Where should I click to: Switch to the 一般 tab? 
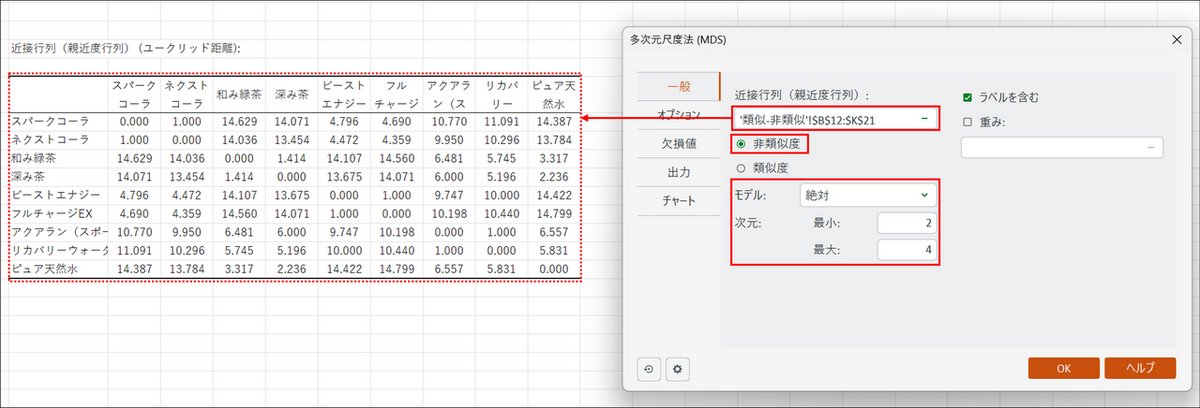coord(677,87)
